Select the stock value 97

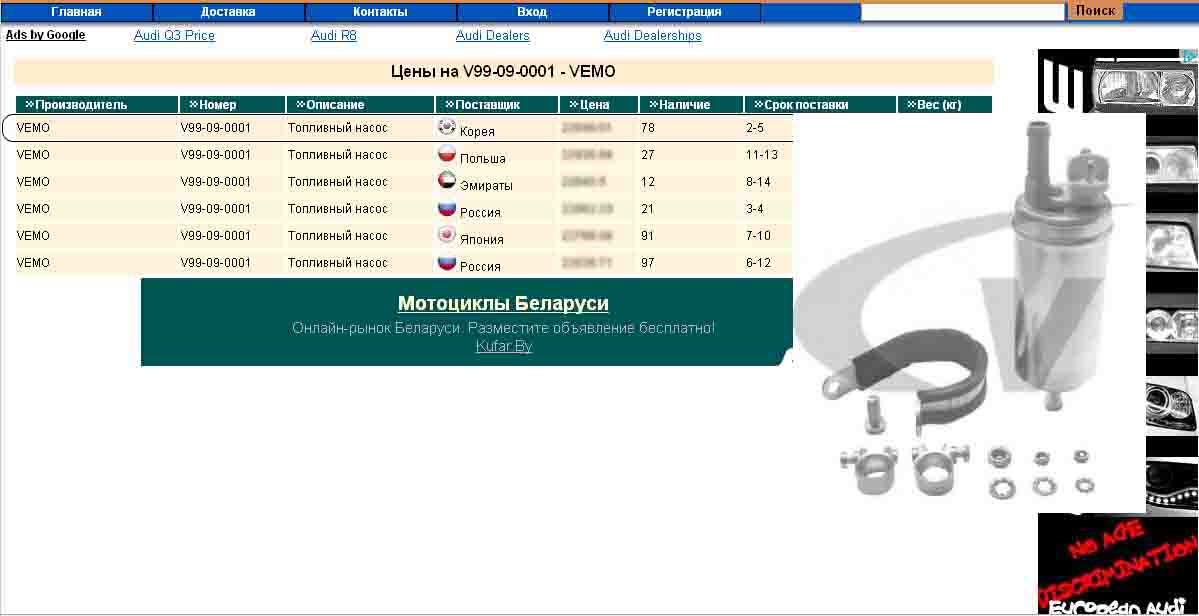tap(648, 263)
